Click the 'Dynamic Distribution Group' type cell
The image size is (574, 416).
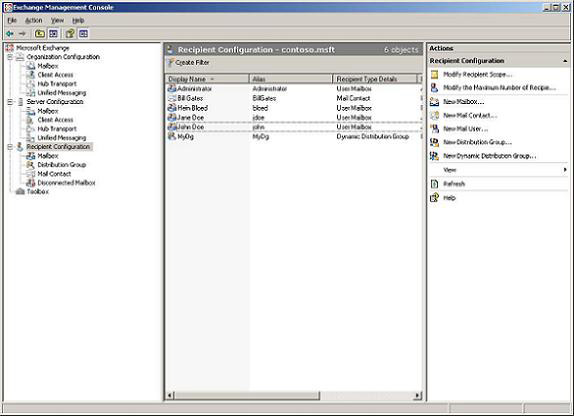pyautogui.click(x=373, y=136)
